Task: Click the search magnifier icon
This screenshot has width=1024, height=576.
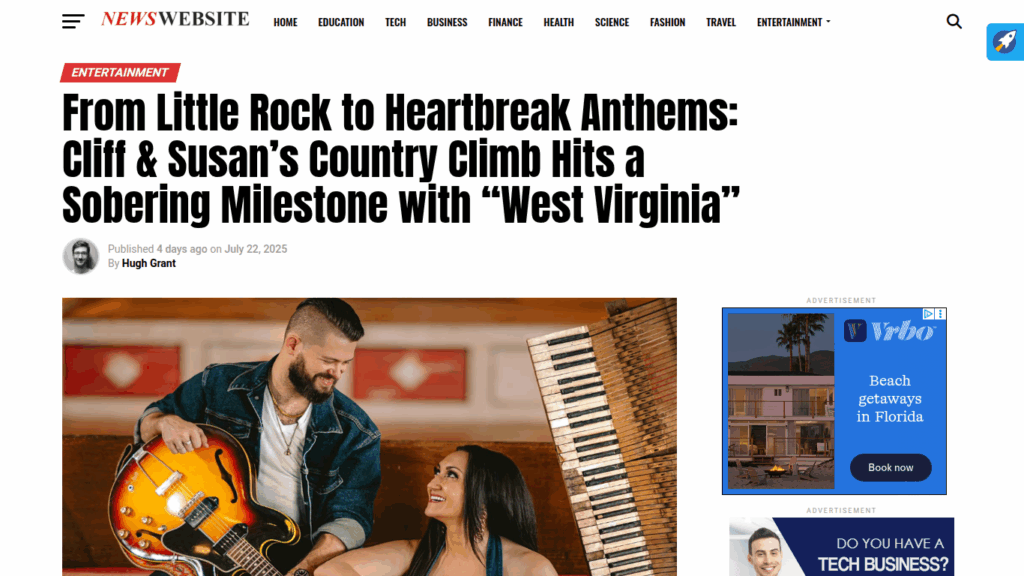Action: coord(953,22)
